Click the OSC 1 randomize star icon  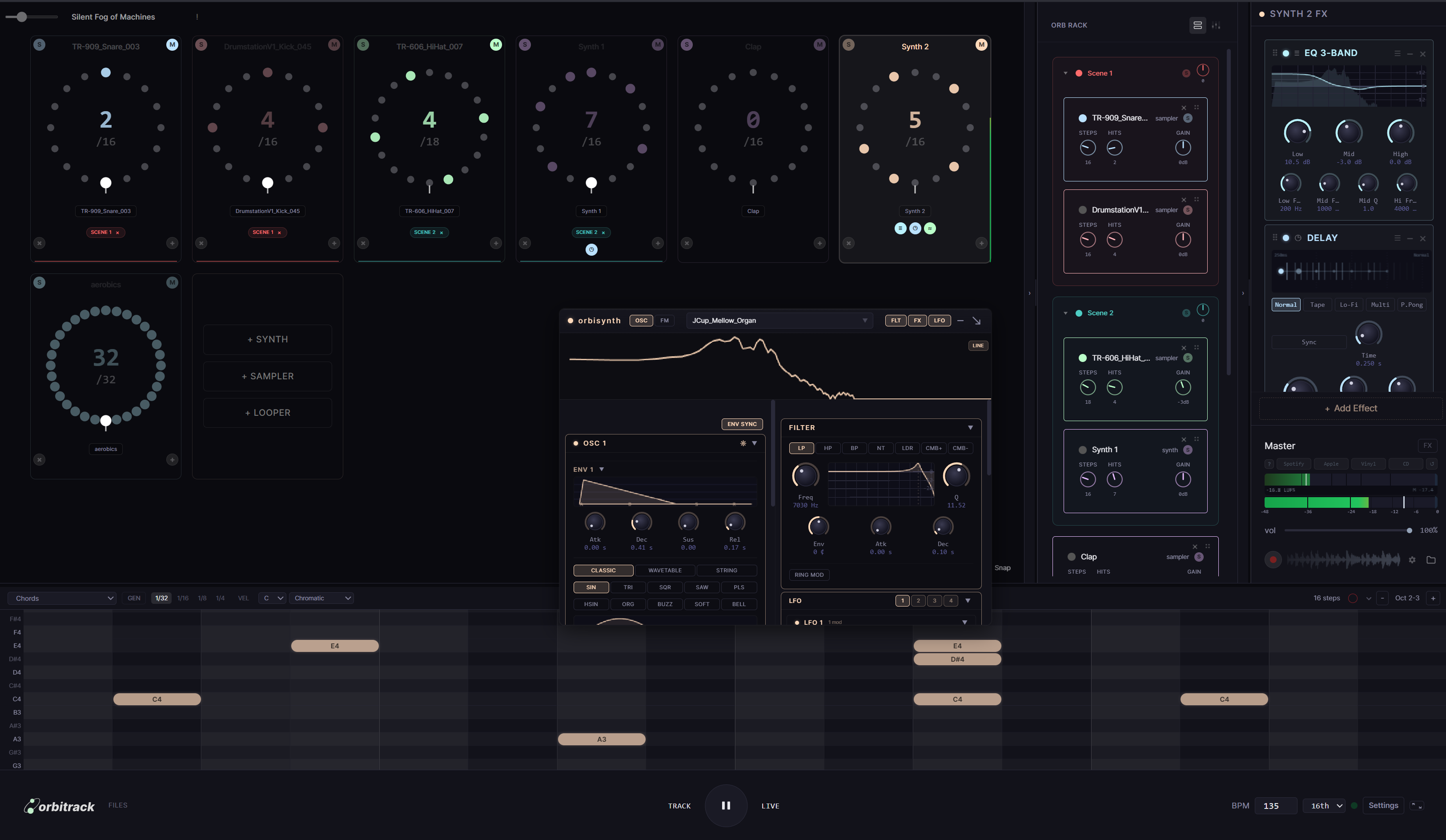743,443
